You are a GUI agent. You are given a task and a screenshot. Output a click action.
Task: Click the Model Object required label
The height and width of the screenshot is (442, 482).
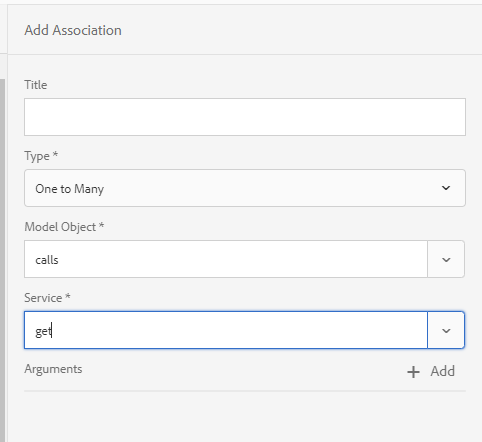(x=64, y=227)
